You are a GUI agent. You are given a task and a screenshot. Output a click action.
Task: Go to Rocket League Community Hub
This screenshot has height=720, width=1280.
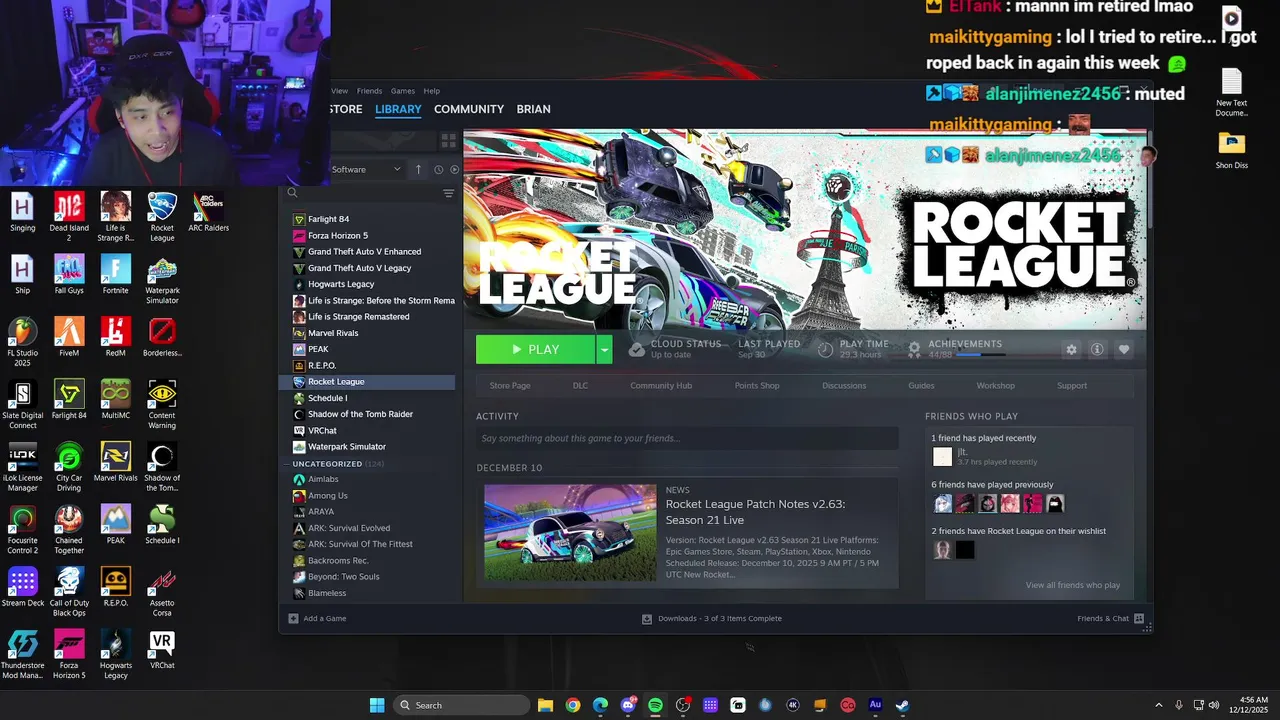(661, 385)
